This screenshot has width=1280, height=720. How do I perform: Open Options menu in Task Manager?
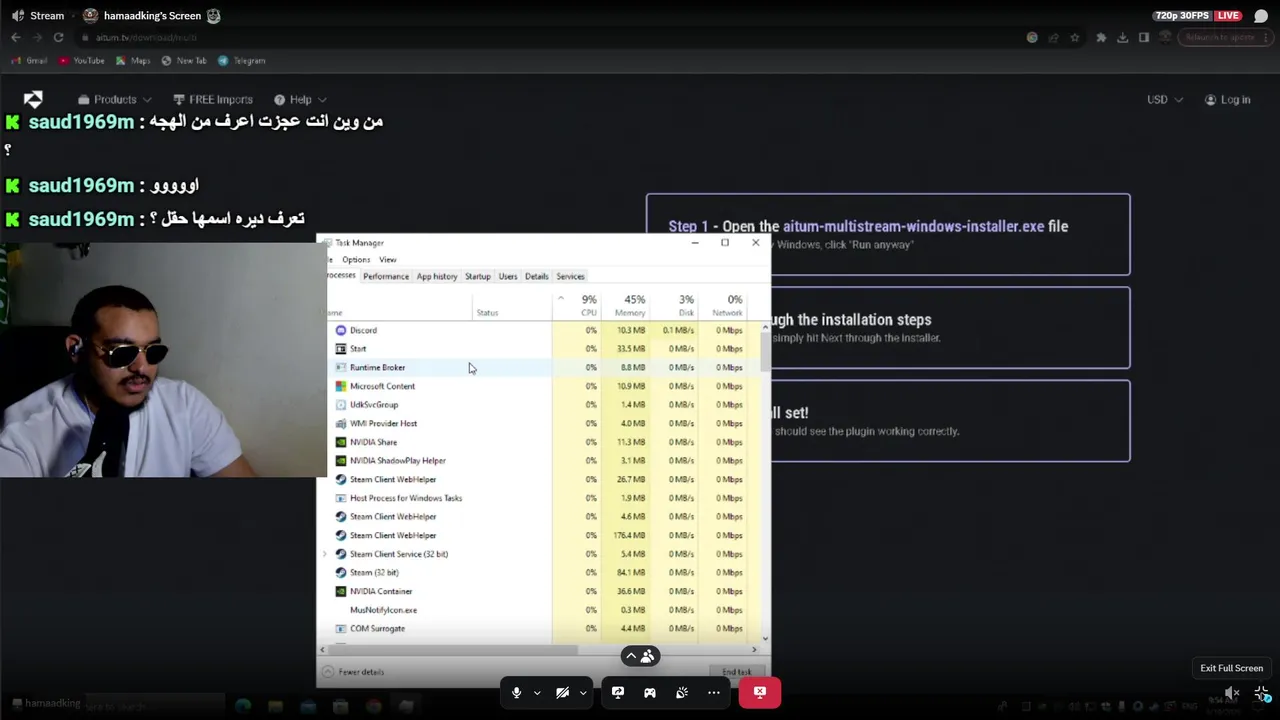(356, 260)
